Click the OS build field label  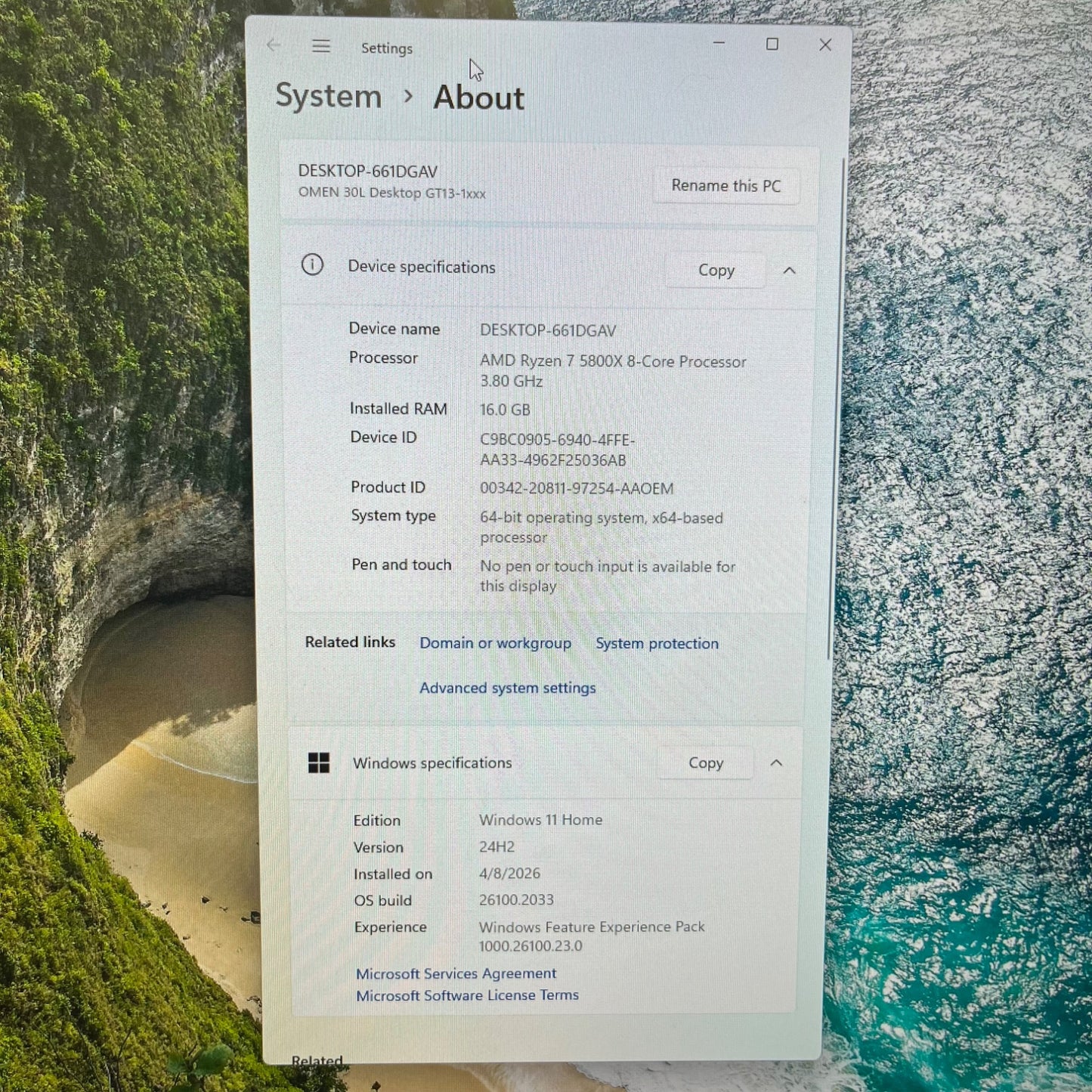pyautogui.click(x=383, y=901)
